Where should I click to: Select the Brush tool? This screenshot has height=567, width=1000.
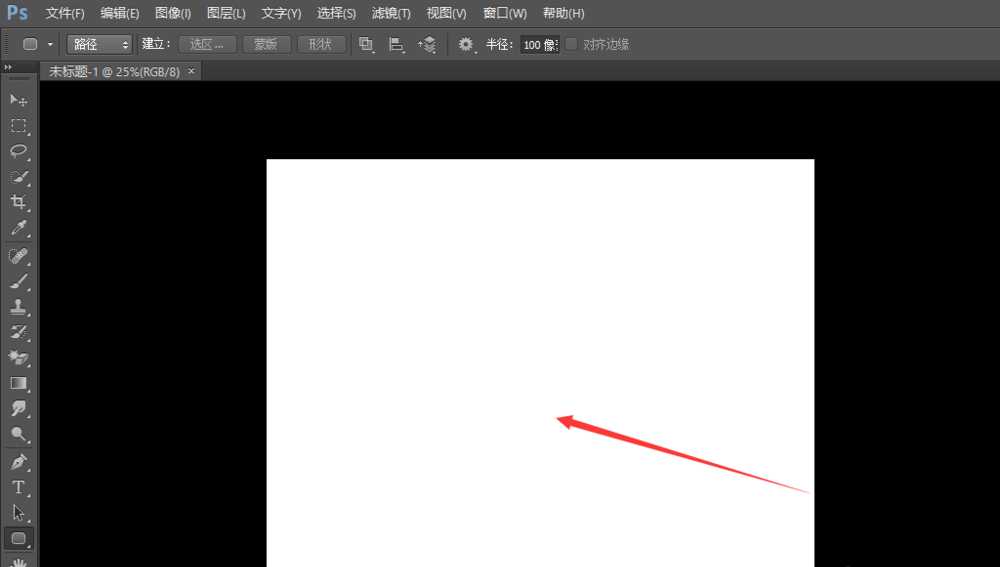click(18, 281)
